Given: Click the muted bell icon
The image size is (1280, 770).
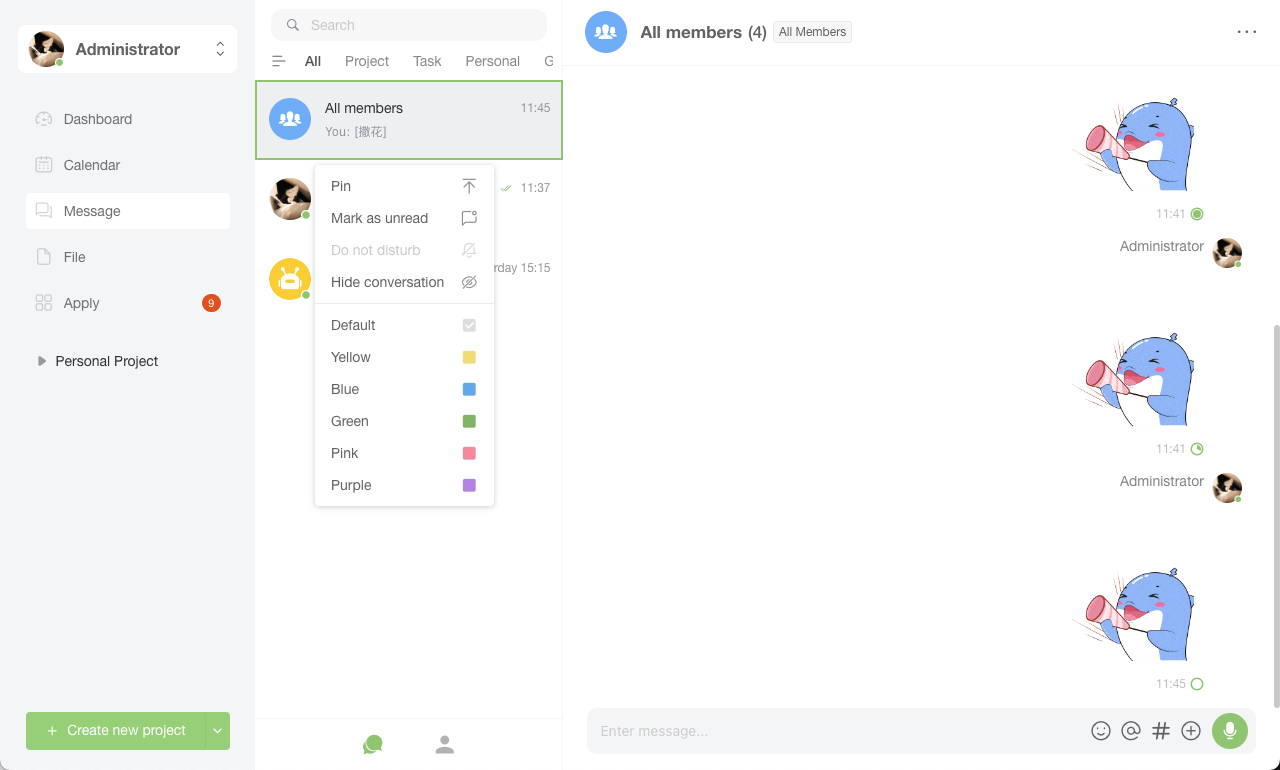Looking at the screenshot, I should click(x=469, y=250).
